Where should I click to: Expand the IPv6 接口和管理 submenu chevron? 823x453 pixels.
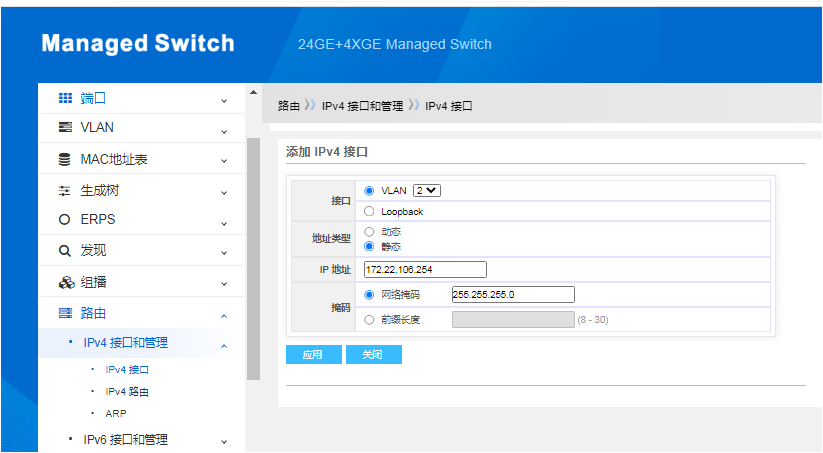[224, 442]
